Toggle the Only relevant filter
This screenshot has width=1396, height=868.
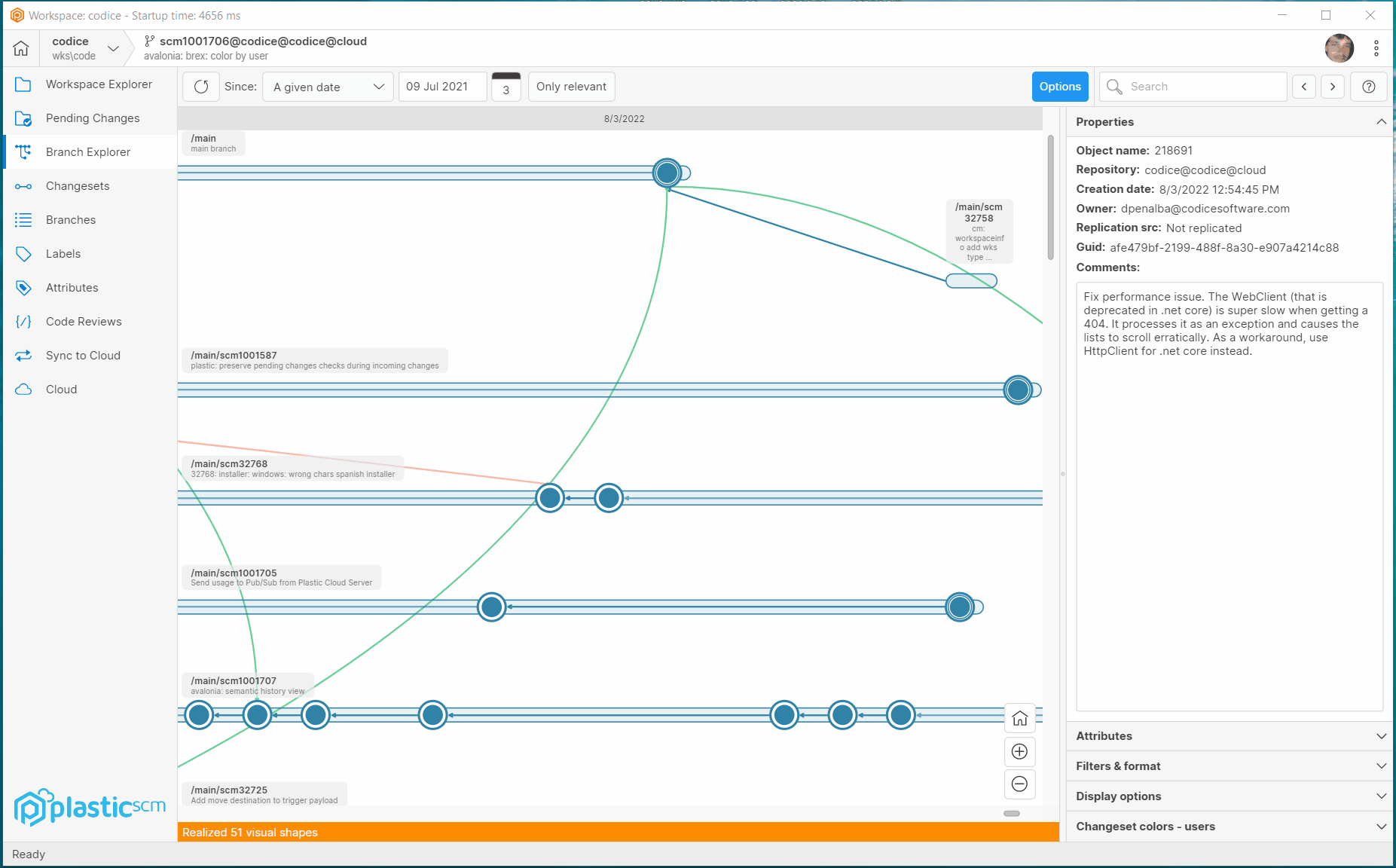click(x=571, y=87)
